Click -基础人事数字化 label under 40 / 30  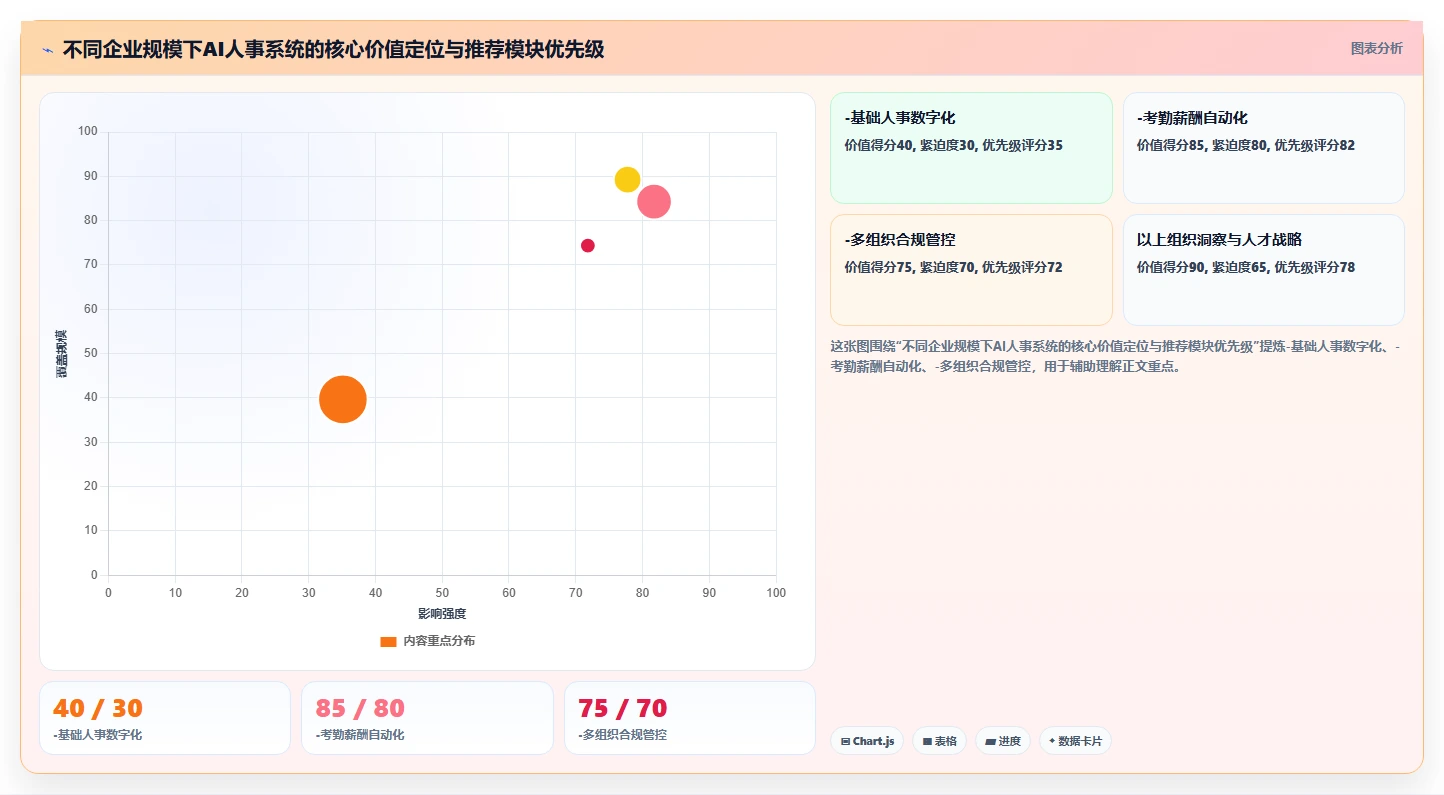click(x=97, y=735)
